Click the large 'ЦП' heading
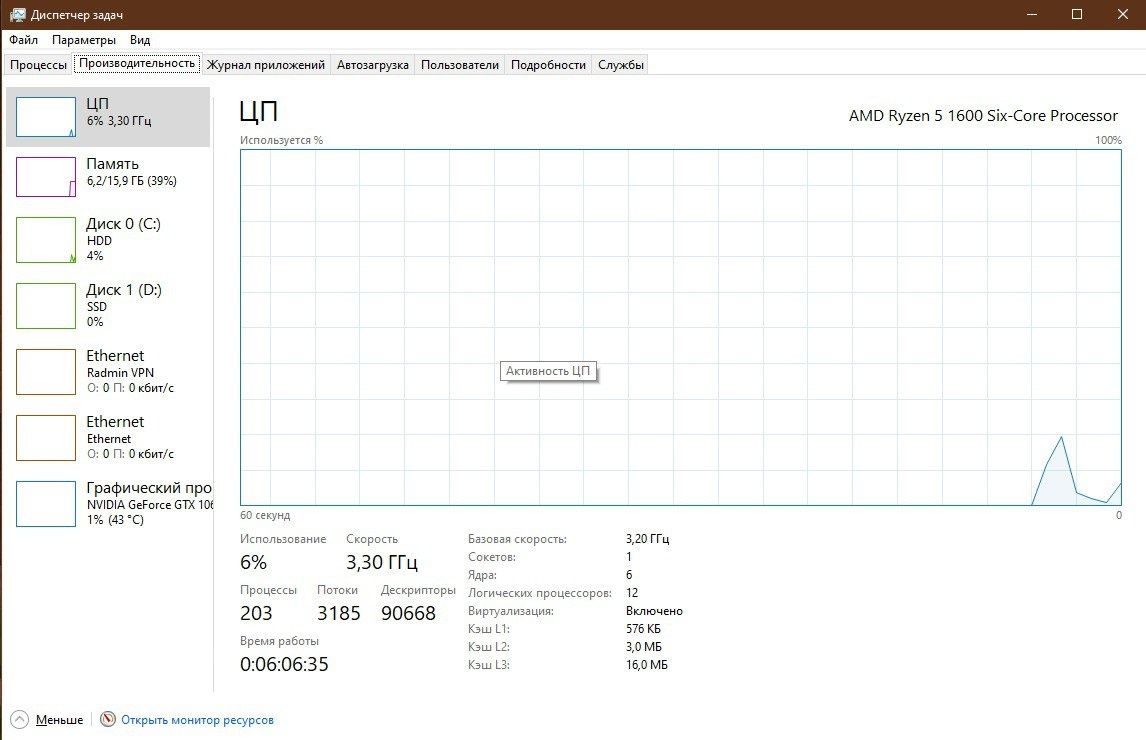The width and height of the screenshot is (1146, 740). click(259, 112)
